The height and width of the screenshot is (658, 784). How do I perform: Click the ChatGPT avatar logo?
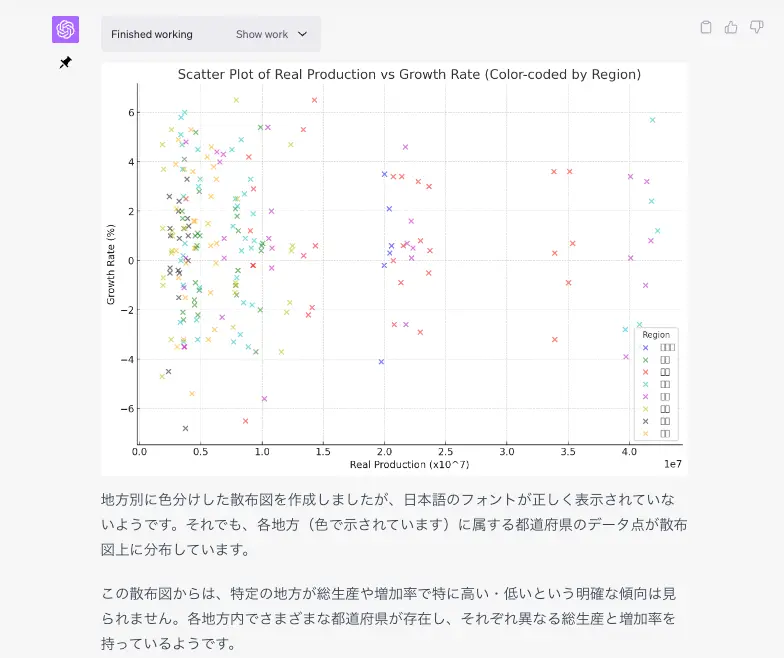coord(65,30)
